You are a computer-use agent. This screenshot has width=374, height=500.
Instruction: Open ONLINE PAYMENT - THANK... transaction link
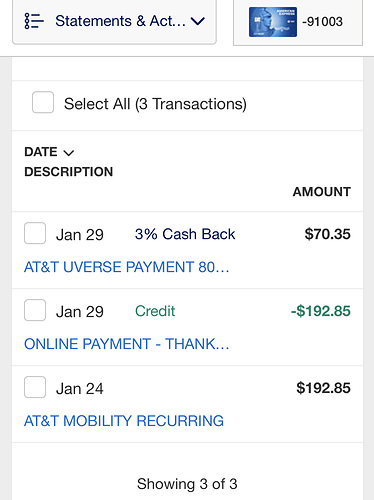(x=127, y=344)
